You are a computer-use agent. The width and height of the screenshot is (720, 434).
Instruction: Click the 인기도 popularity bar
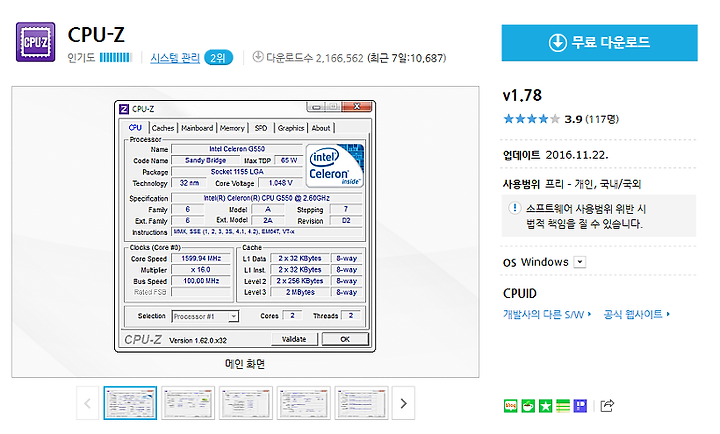pos(116,57)
